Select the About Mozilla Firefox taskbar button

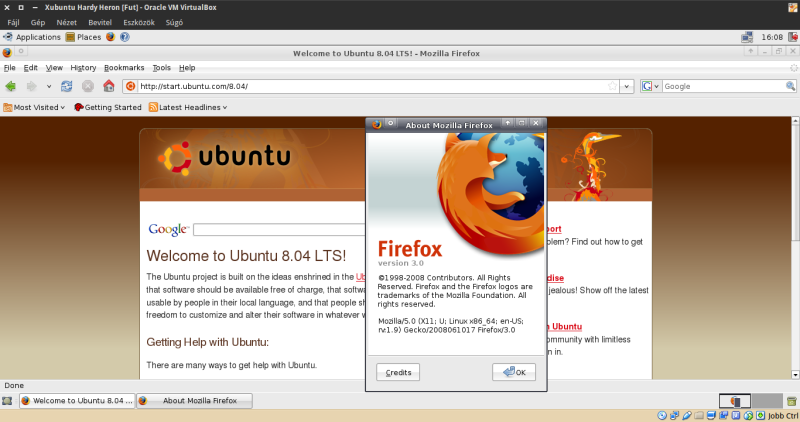pos(194,401)
